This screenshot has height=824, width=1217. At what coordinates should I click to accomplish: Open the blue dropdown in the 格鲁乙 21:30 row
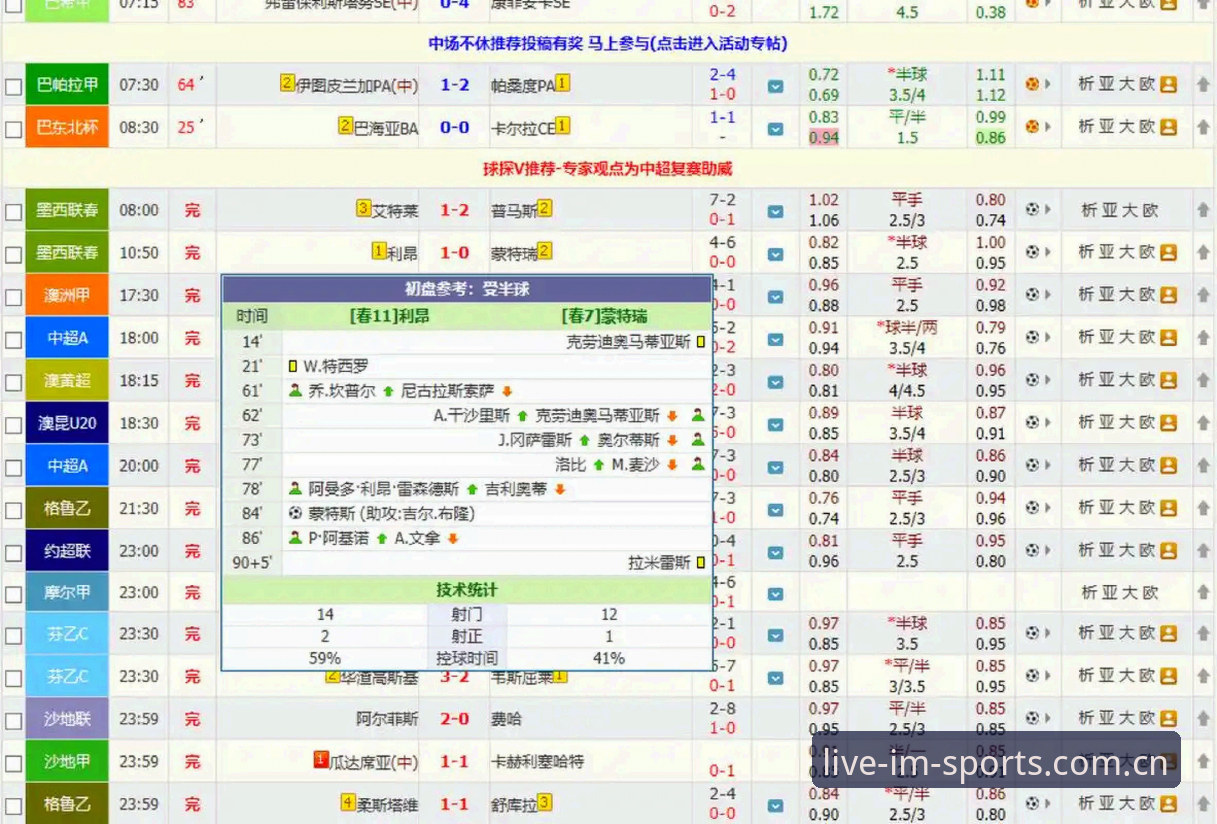775,510
